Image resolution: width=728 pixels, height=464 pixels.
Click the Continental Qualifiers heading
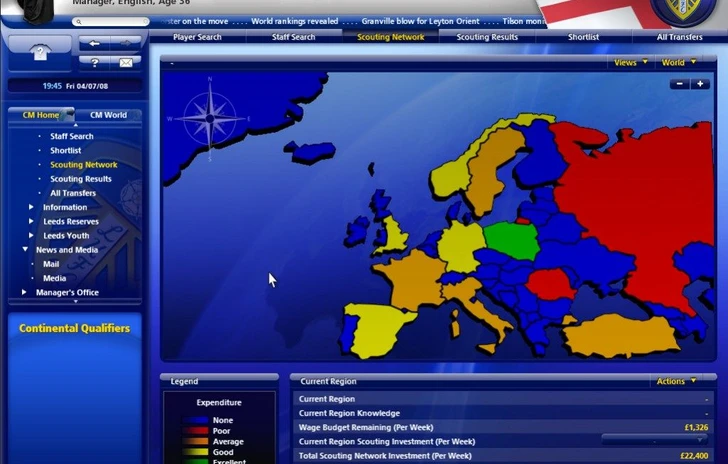click(x=74, y=328)
